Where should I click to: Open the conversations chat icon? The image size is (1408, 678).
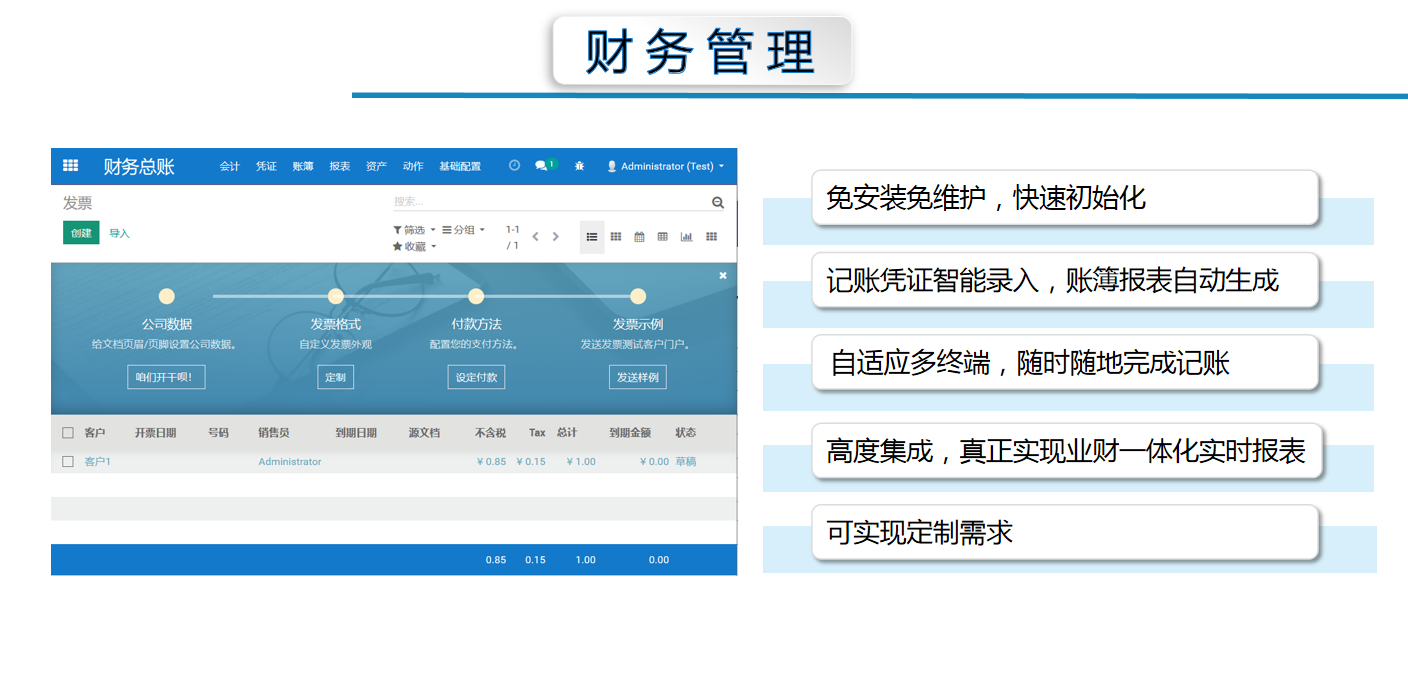point(541,166)
